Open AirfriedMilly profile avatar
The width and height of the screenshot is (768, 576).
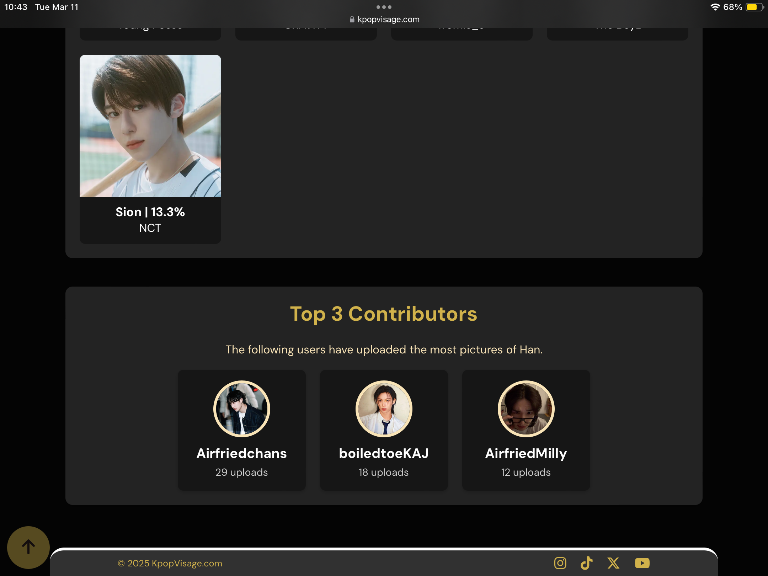[526, 408]
